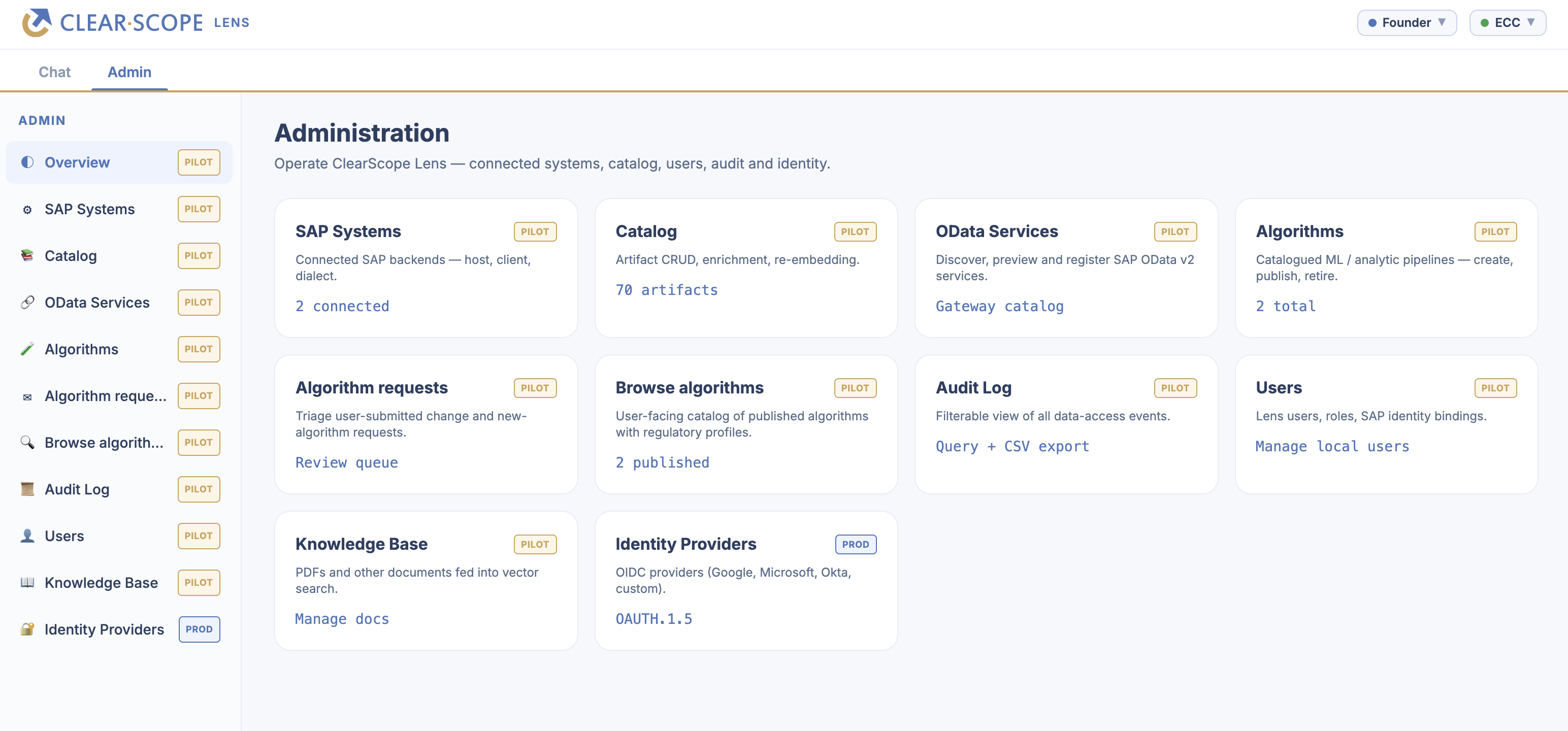Open Overview in the admin sidebar
1568x731 pixels.
[119, 162]
